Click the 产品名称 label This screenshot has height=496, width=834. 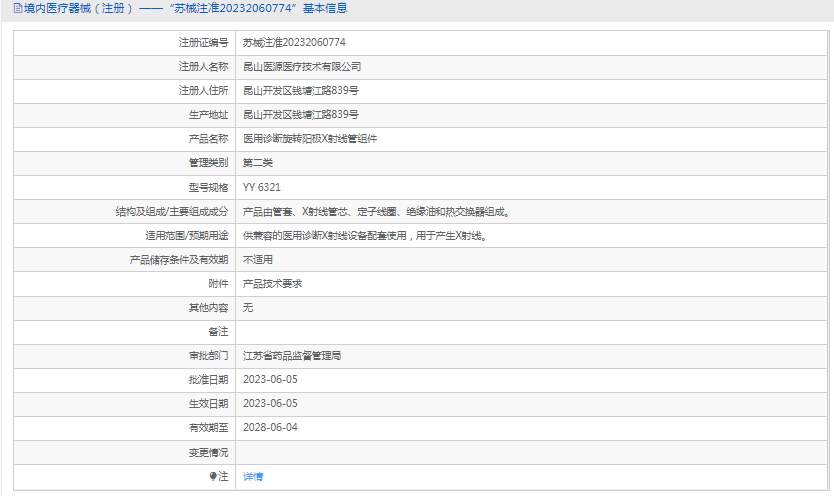208,139
